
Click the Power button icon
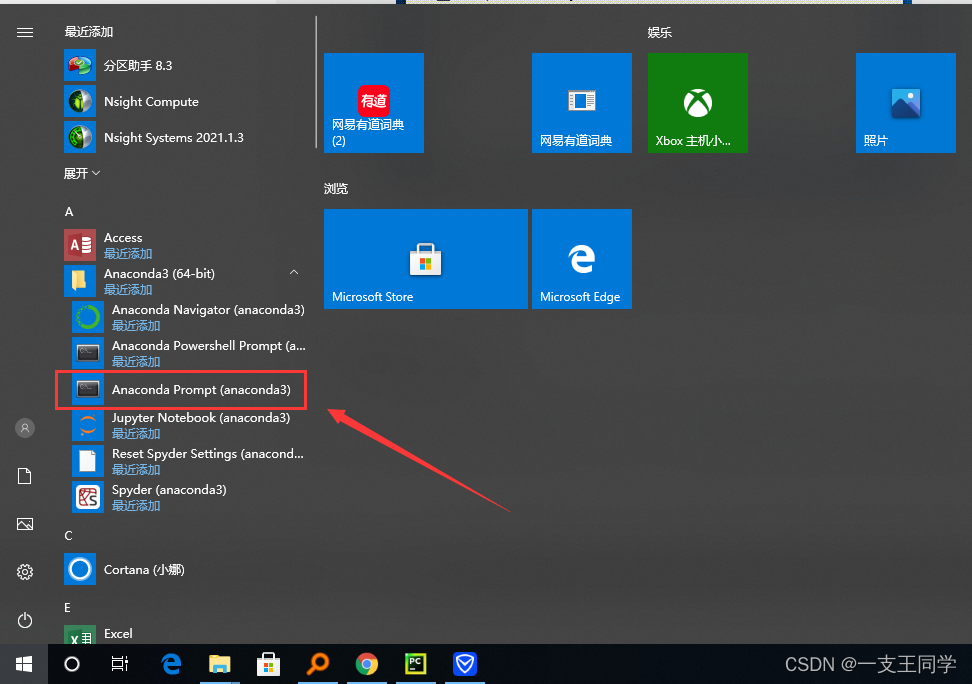point(25,620)
